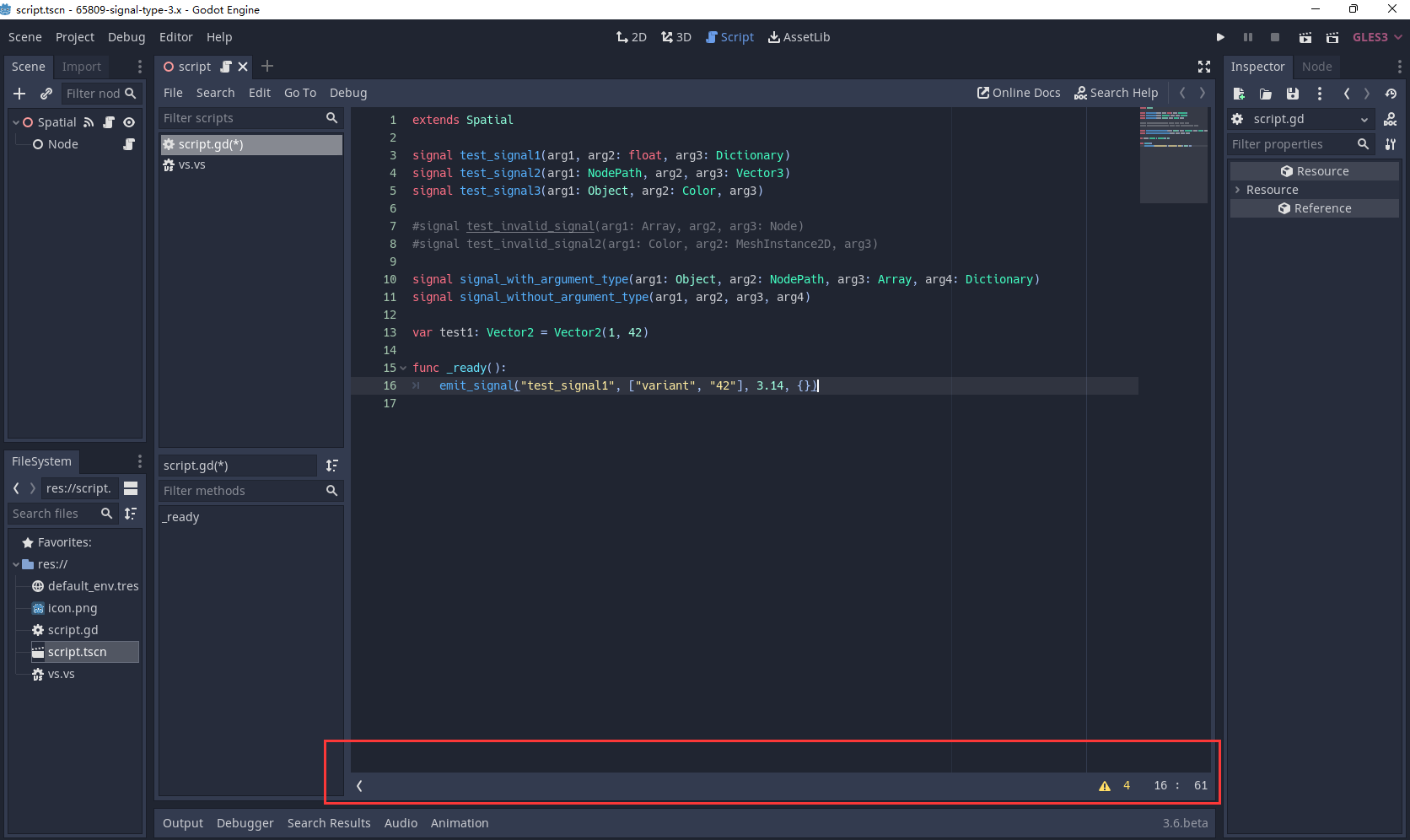Image resolution: width=1410 pixels, height=840 pixels.
Task: Switch to the Import tab
Action: point(81,67)
